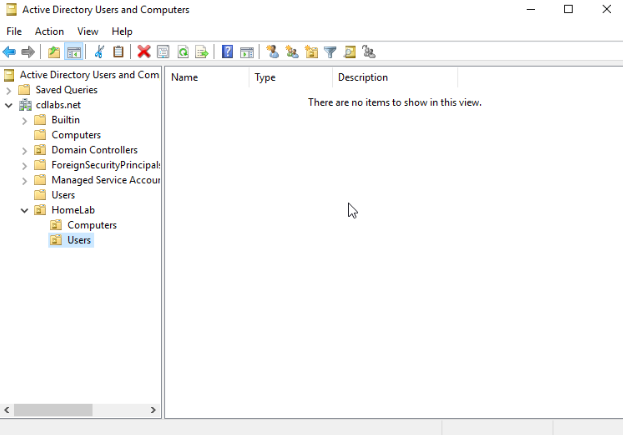Create a new user with toolbar icon
The image size is (623, 435).
point(273,52)
